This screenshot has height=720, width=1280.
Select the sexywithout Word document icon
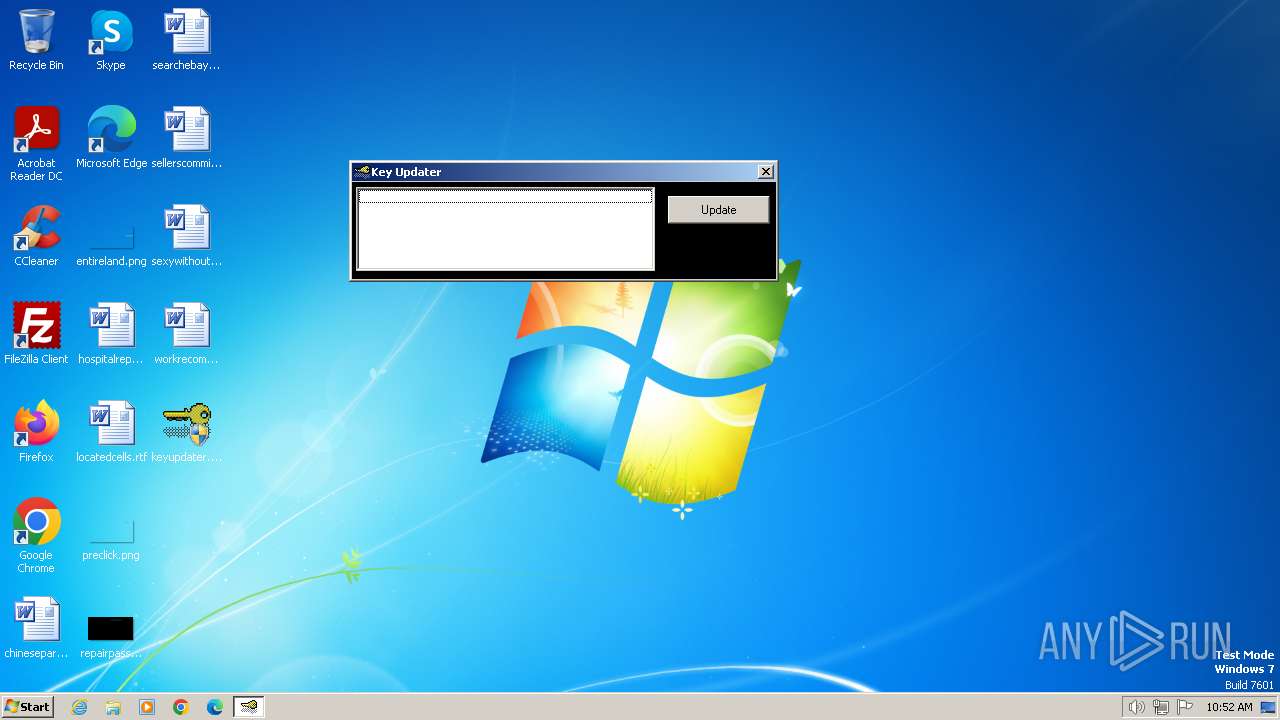click(186, 236)
